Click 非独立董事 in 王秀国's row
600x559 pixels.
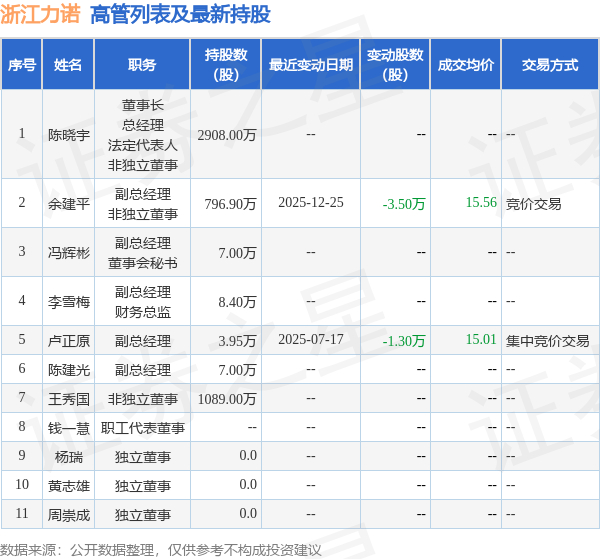142,399
